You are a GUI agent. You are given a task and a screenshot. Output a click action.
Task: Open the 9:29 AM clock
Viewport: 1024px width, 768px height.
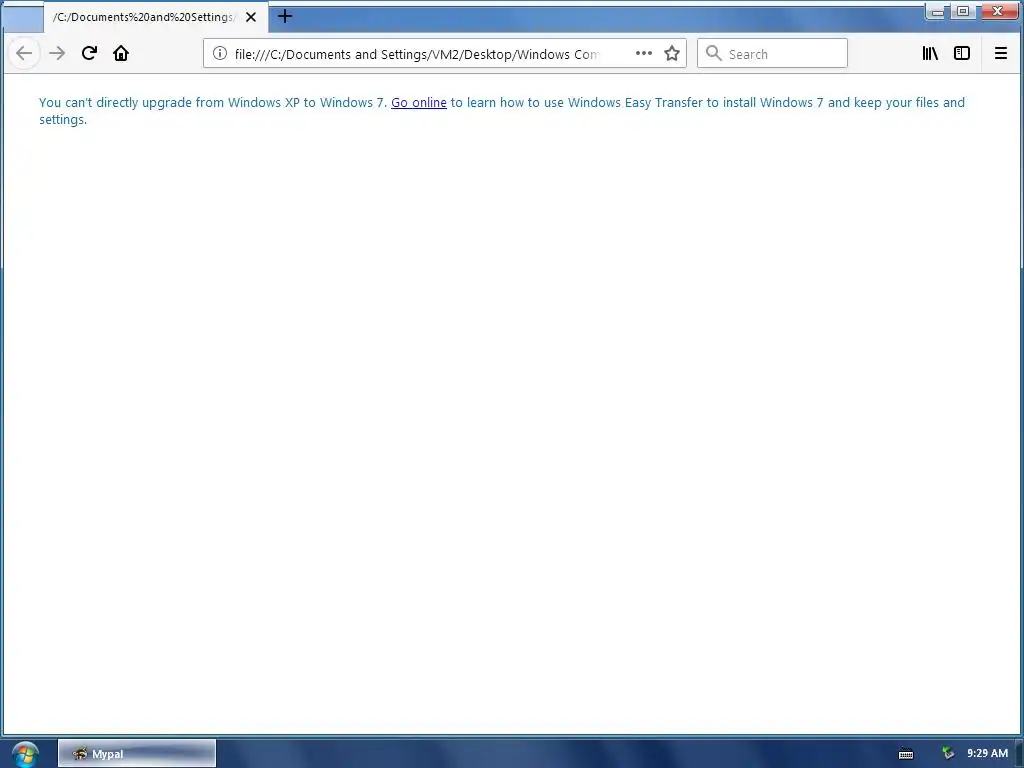(x=987, y=754)
